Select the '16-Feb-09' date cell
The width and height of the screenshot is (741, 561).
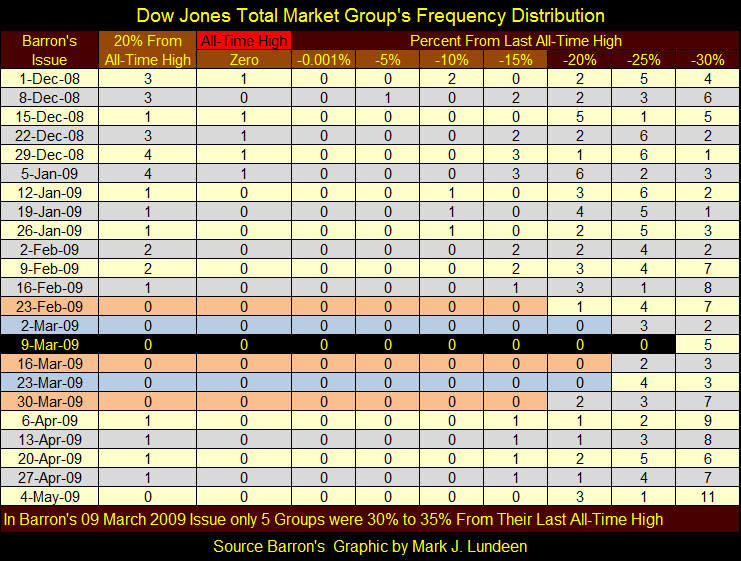[50, 287]
